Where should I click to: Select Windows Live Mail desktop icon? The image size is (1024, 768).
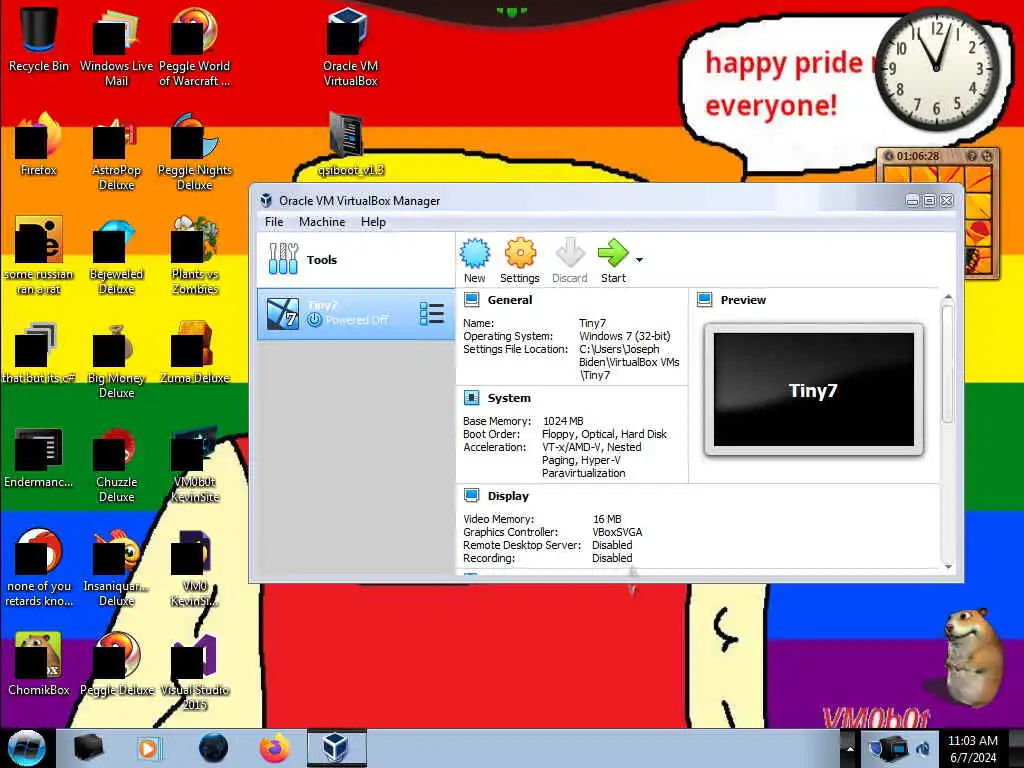[x=116, y=47]
